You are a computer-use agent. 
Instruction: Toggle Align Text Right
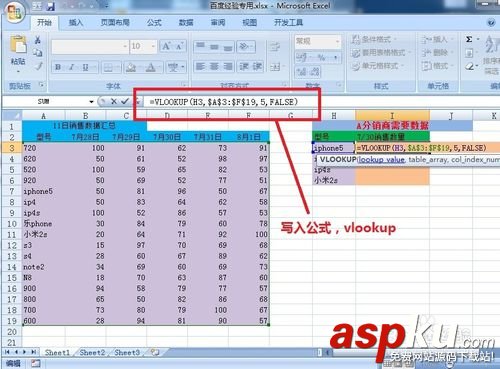tap(228, 67)
